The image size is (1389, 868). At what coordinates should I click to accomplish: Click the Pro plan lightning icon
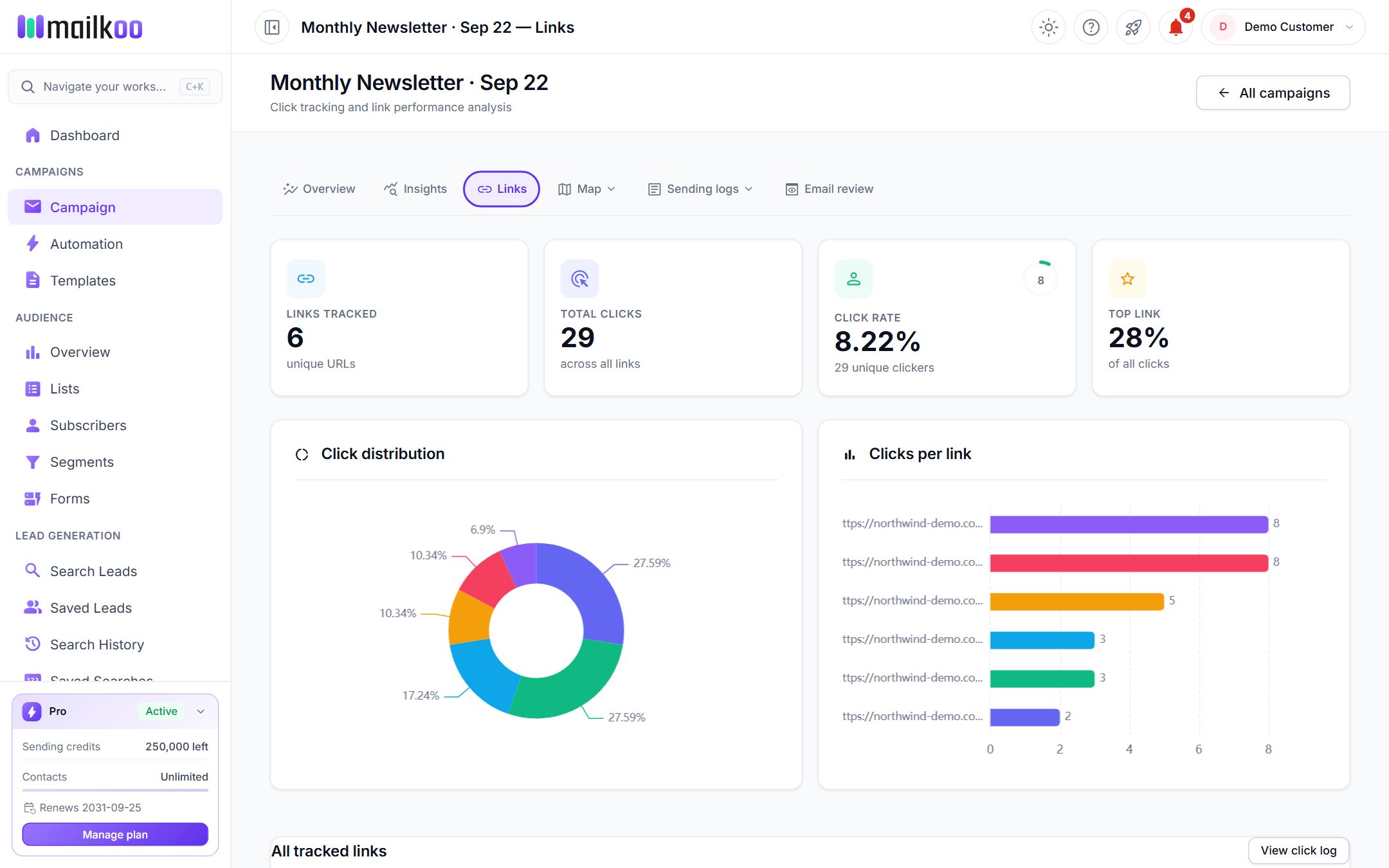pos(32,711)
